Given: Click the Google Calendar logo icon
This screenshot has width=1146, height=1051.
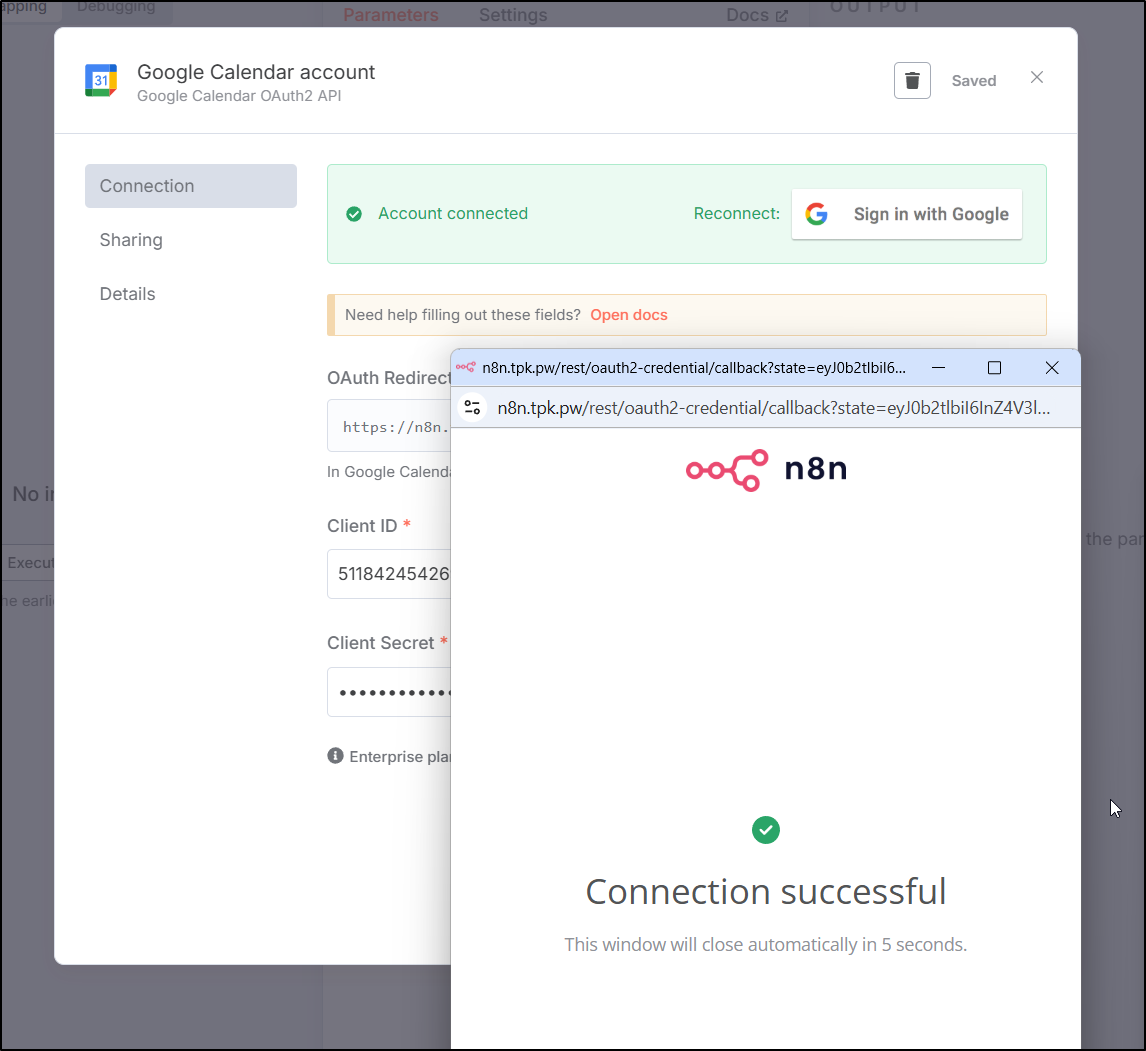Looking at the screenshot, I should [x=101, y=80].
